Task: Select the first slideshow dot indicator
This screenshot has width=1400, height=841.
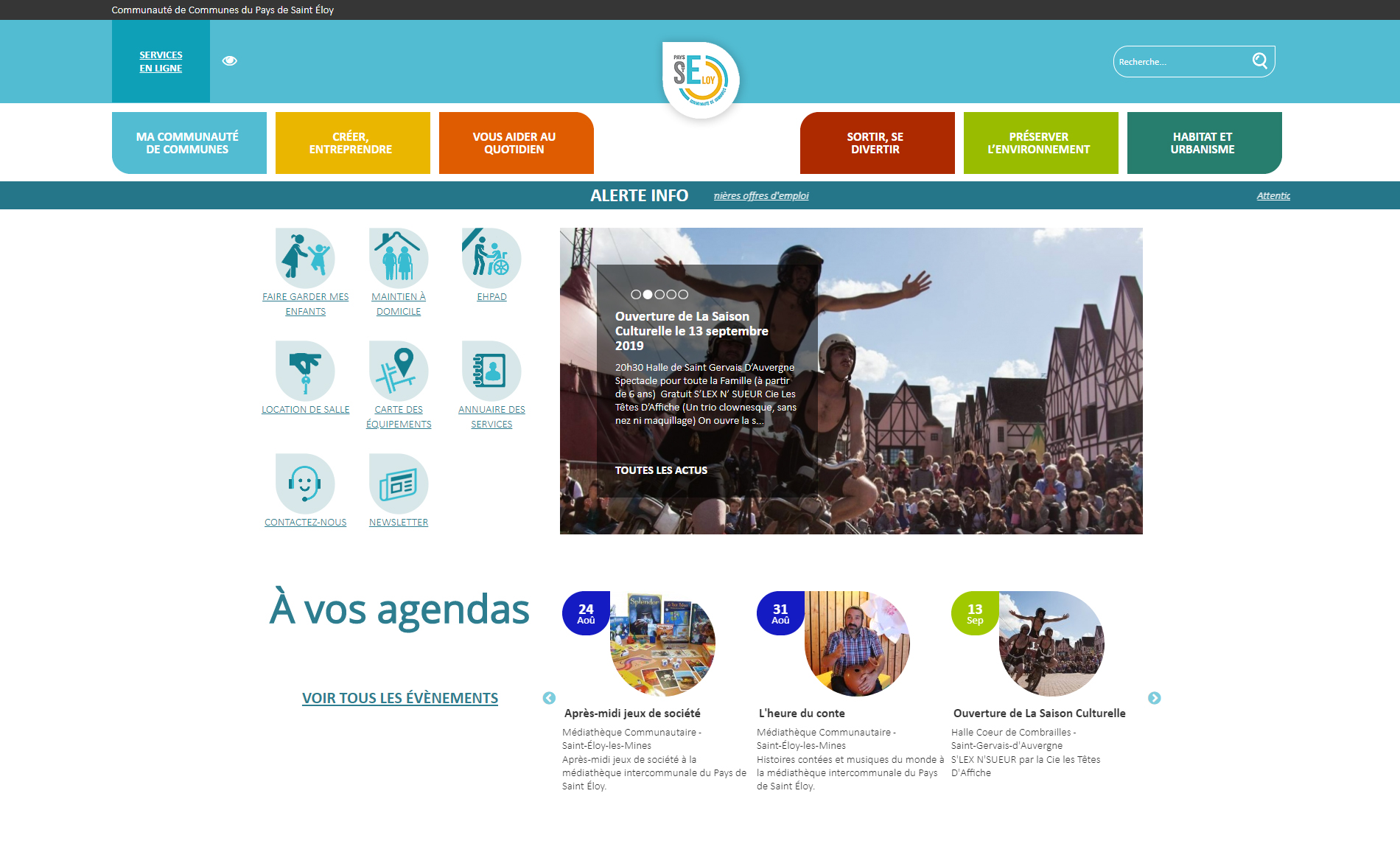Action: 636,294
